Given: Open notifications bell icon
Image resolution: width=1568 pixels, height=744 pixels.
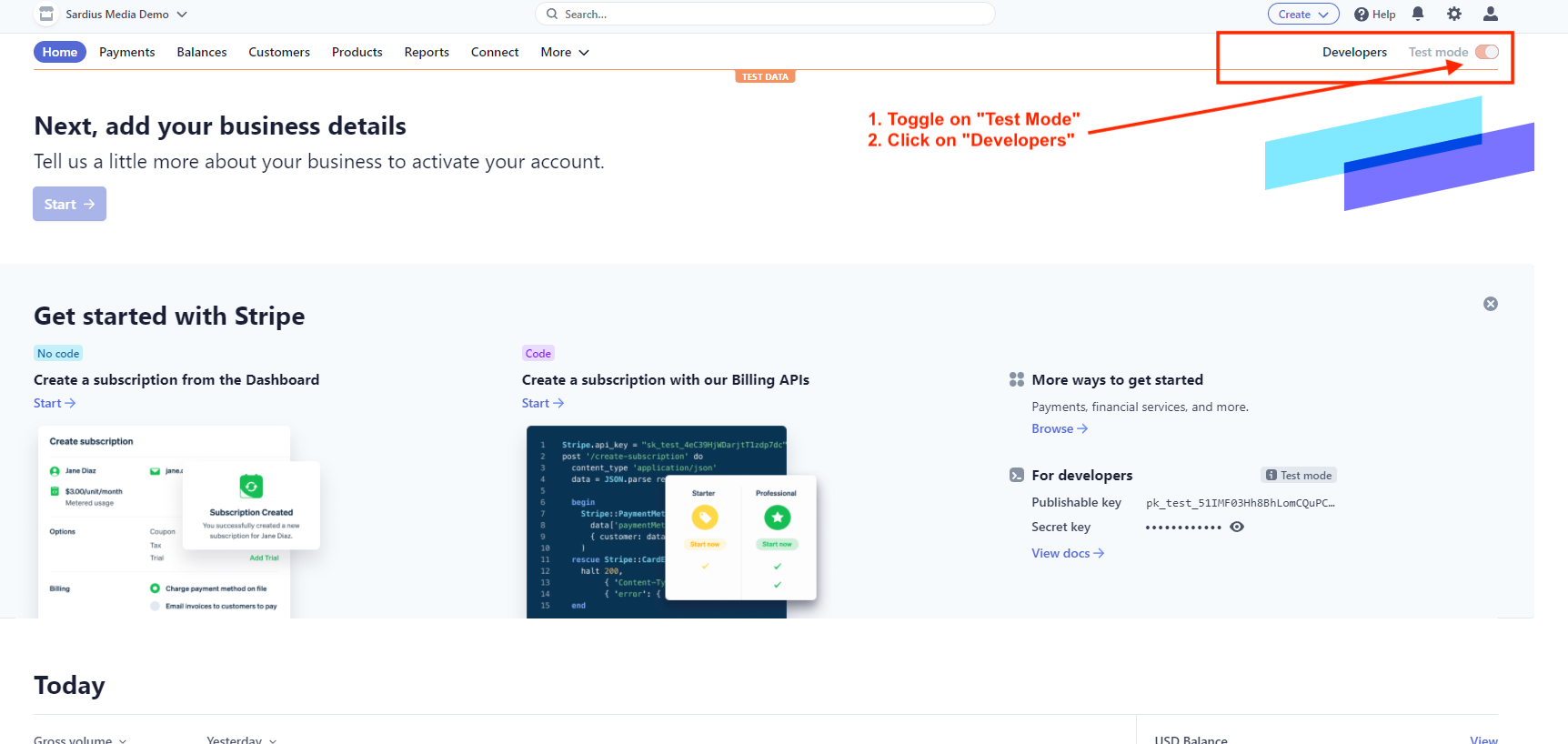Looking at the screenshot, I should pos(1418,14).
